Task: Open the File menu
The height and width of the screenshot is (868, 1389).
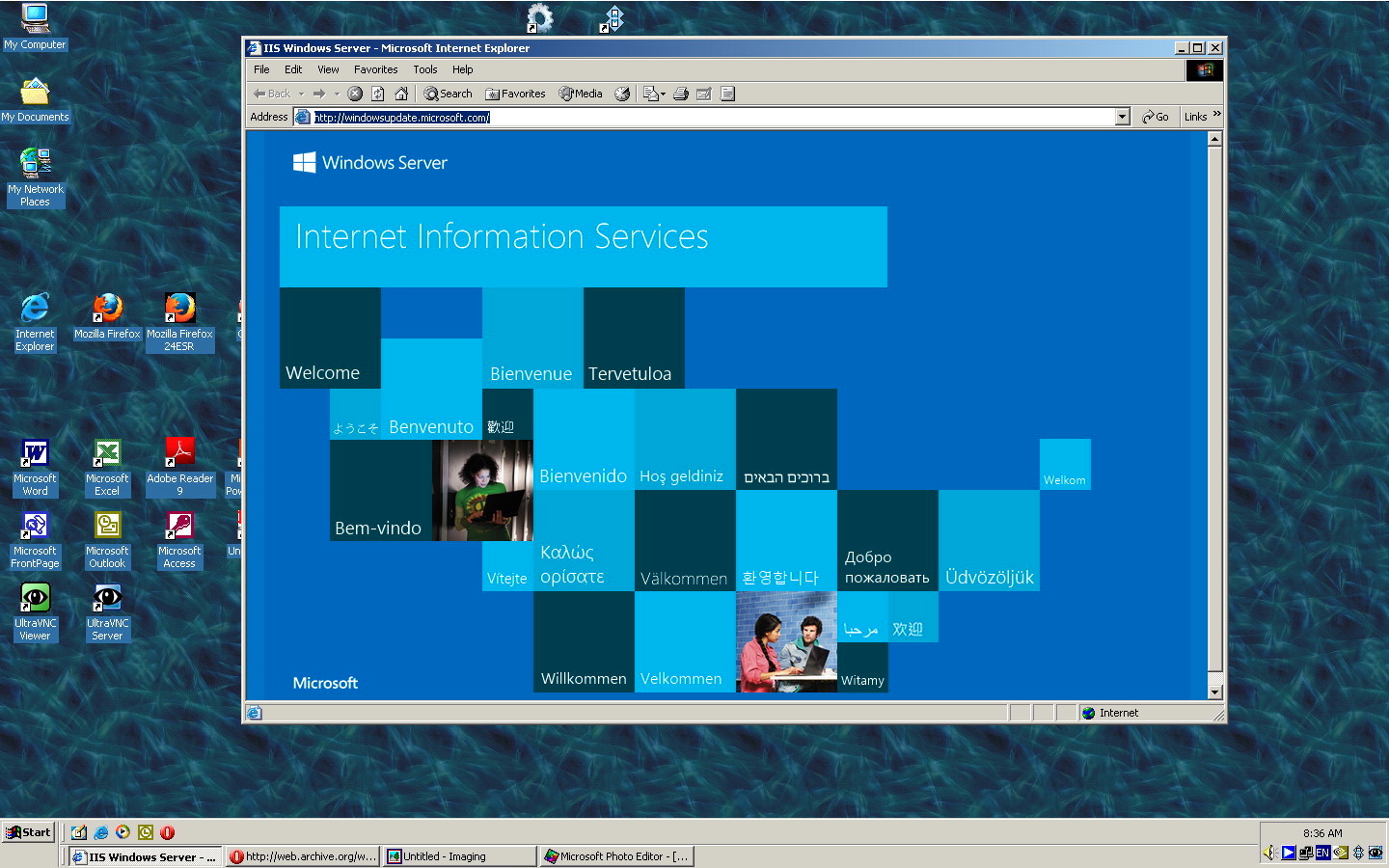Action: click(x=261, y=69)
